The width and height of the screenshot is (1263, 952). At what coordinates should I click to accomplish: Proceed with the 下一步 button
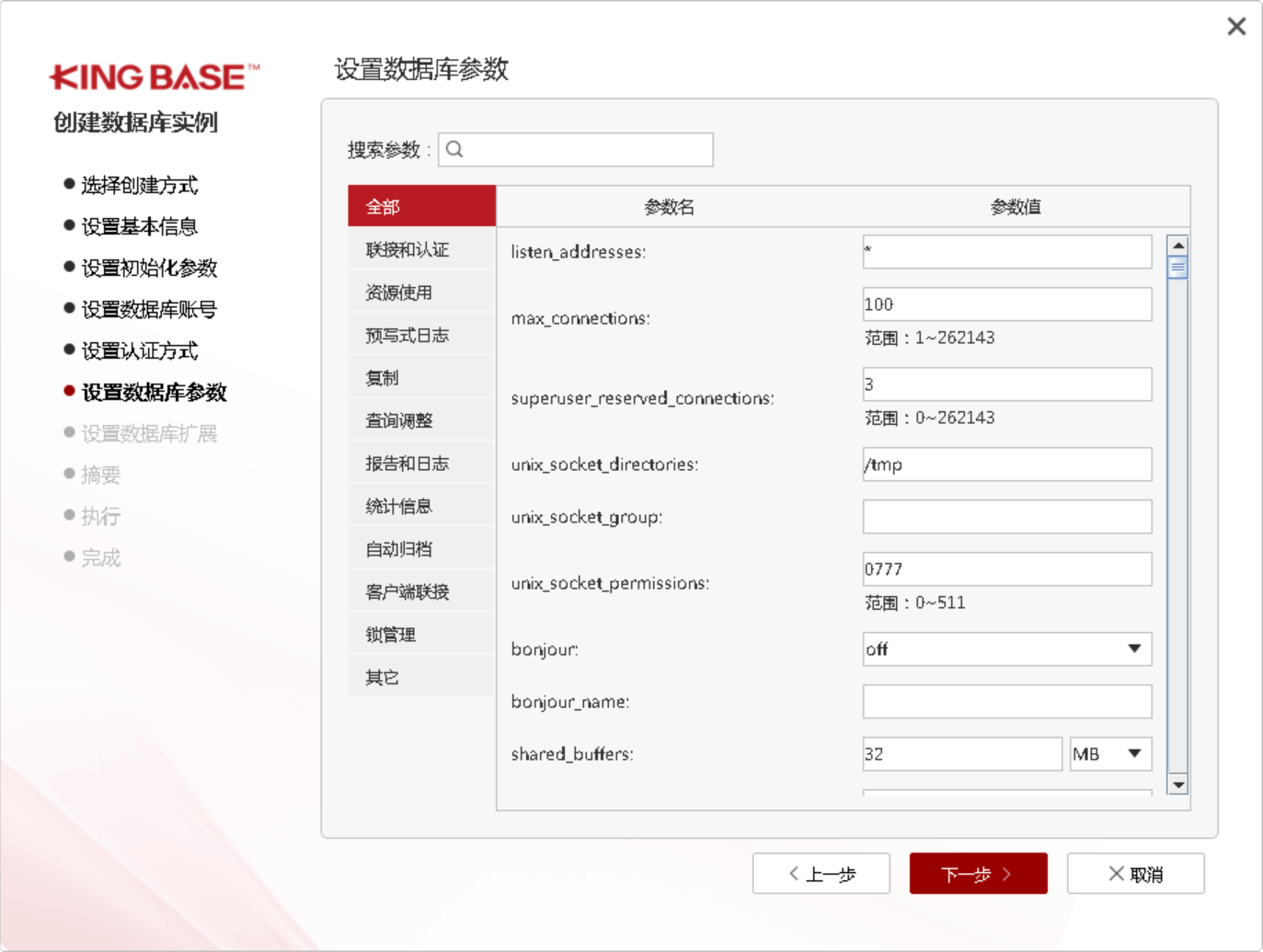point(978,873)
